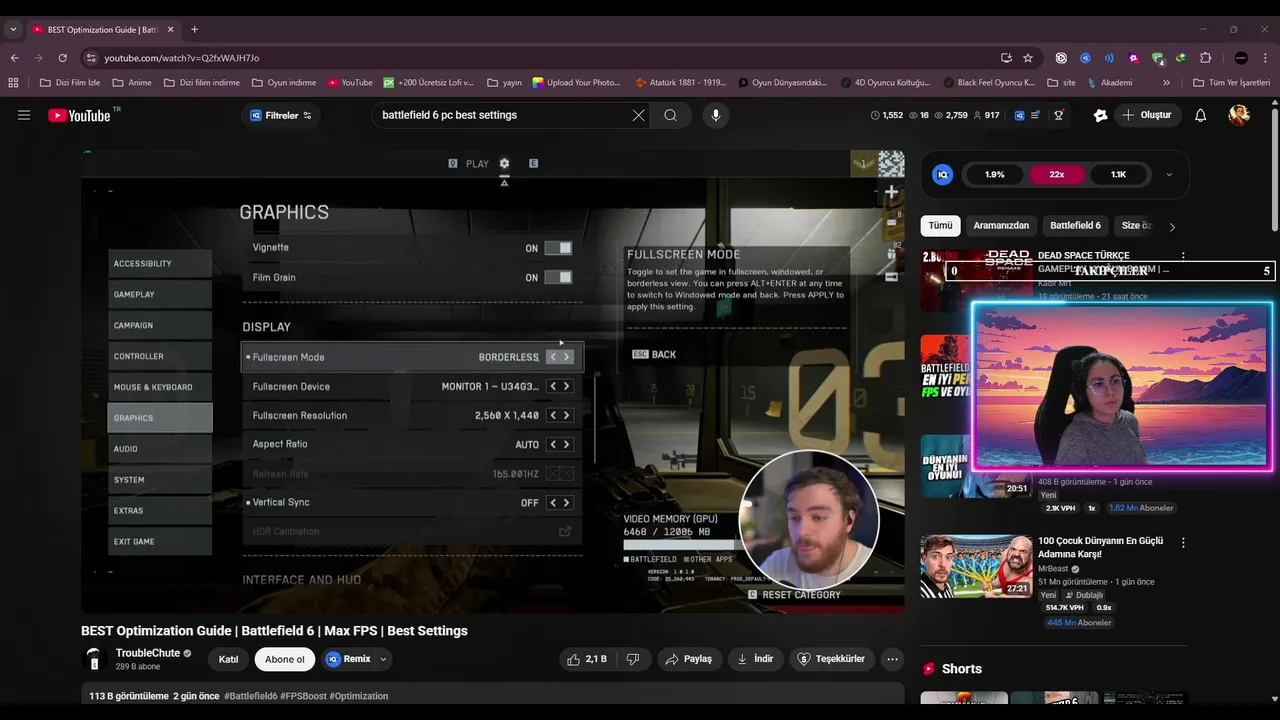Open the Dizi Film İzle bookmark folder
Screen dimensions: 1280x720
point(70,83)
